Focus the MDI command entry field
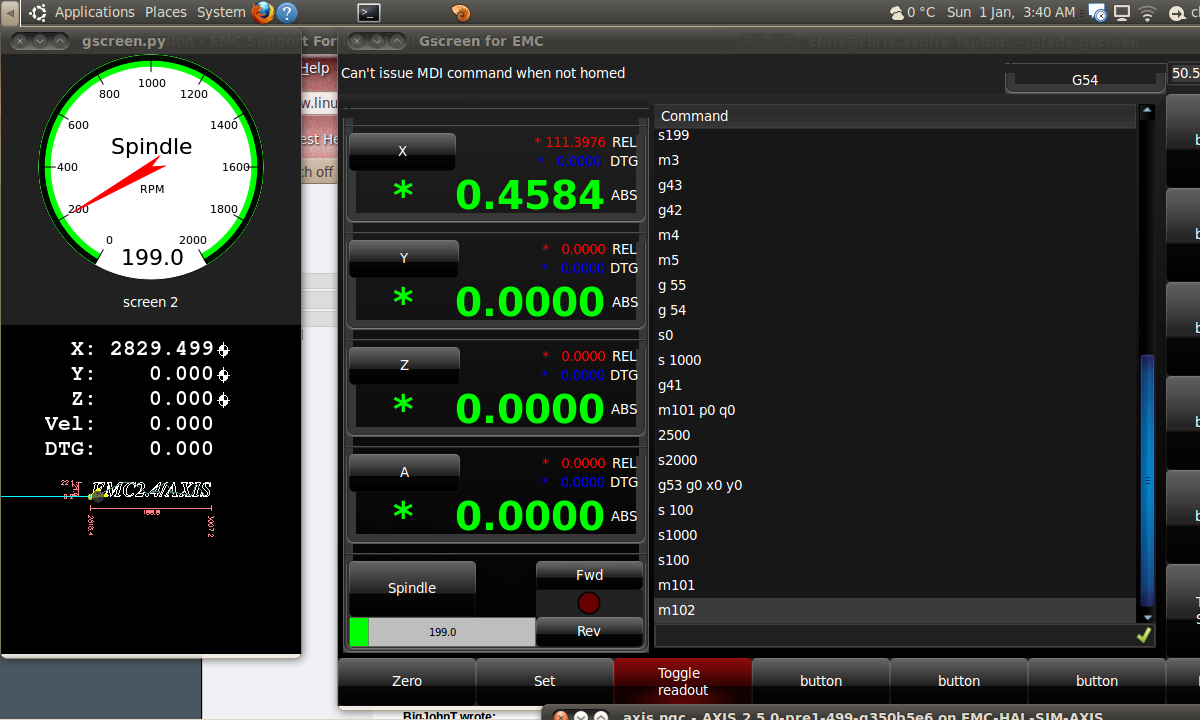This screenshot has height=720, width=1200. 895,635
